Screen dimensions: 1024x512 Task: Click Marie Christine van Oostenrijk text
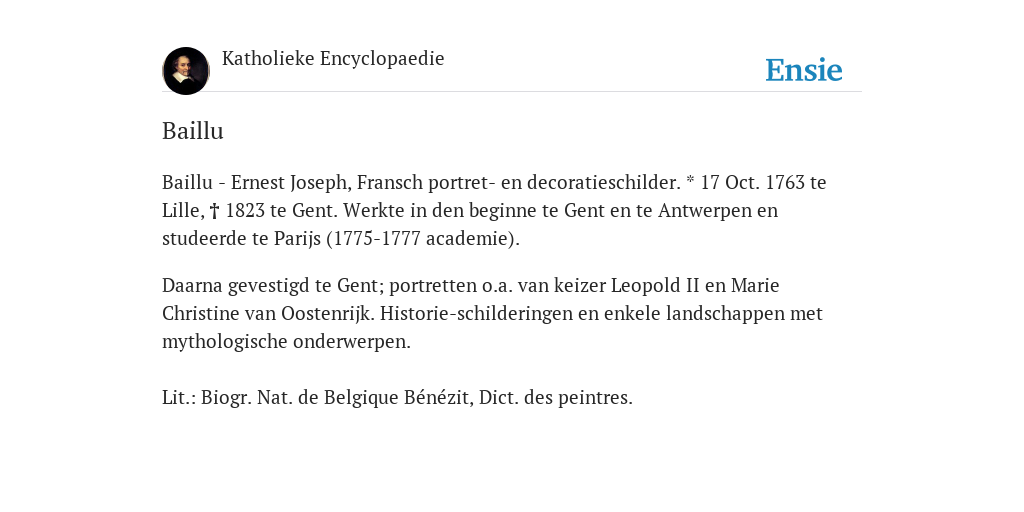470,299
